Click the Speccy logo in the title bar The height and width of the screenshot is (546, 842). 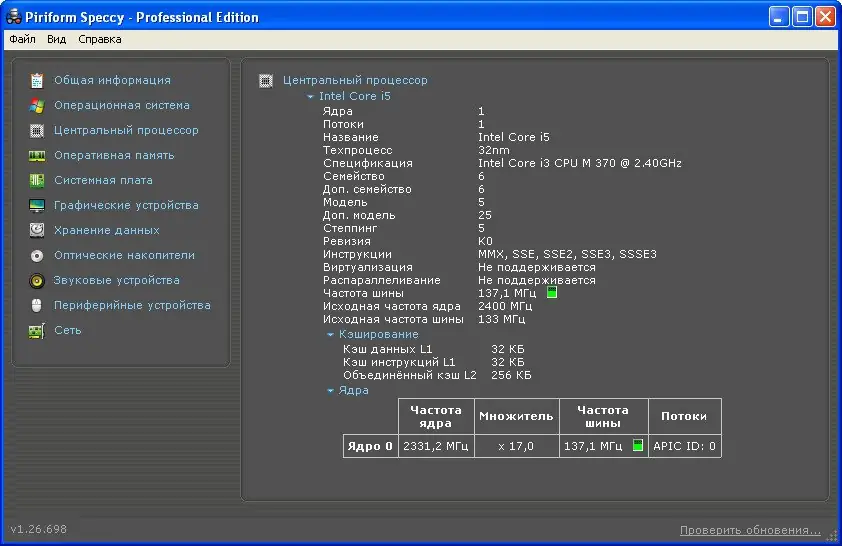tap(13, 17)
